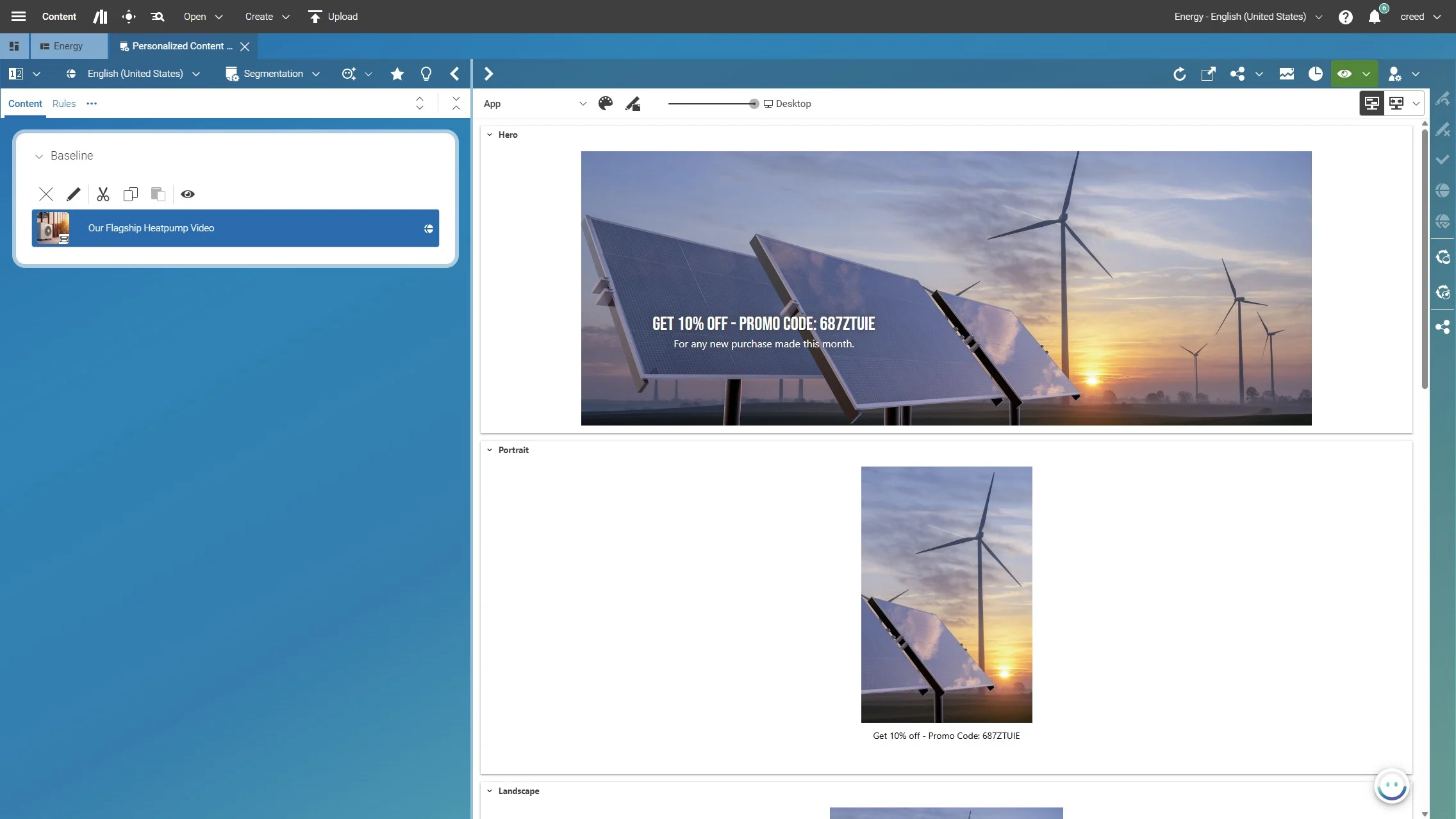Click the scissors cut icon in Baseline
The width and height of the screenshot is (1456, 819).
point(103,194)
